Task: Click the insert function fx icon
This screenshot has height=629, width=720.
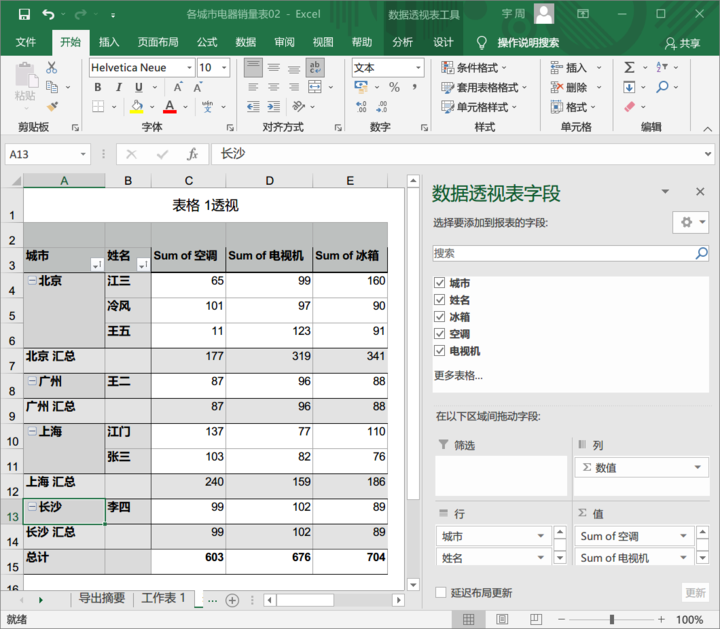Action: (192, 154)
